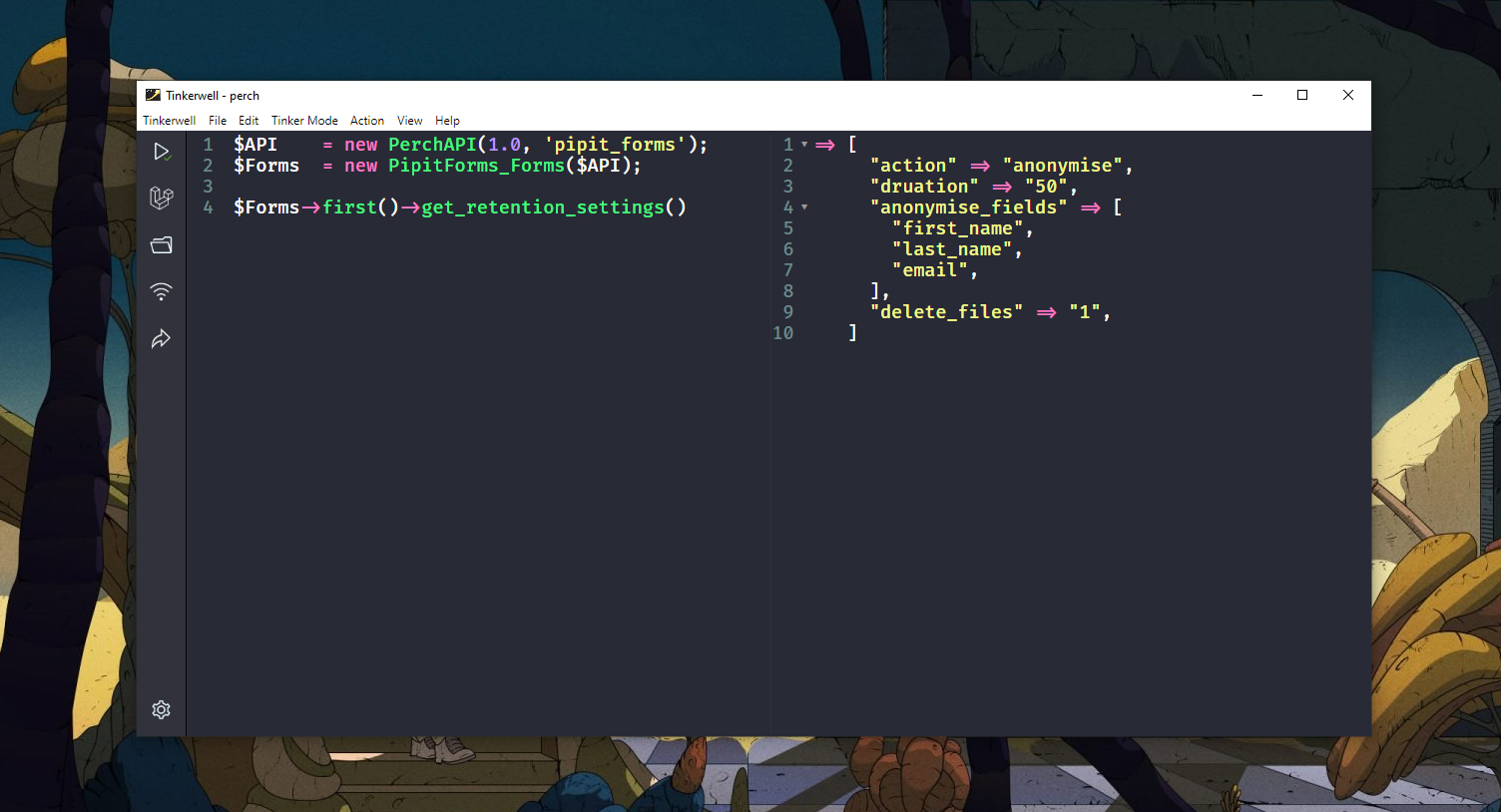1501x812 pixels.
Task: Click the "50" value in the output
Action: (x=1046, y=187)
